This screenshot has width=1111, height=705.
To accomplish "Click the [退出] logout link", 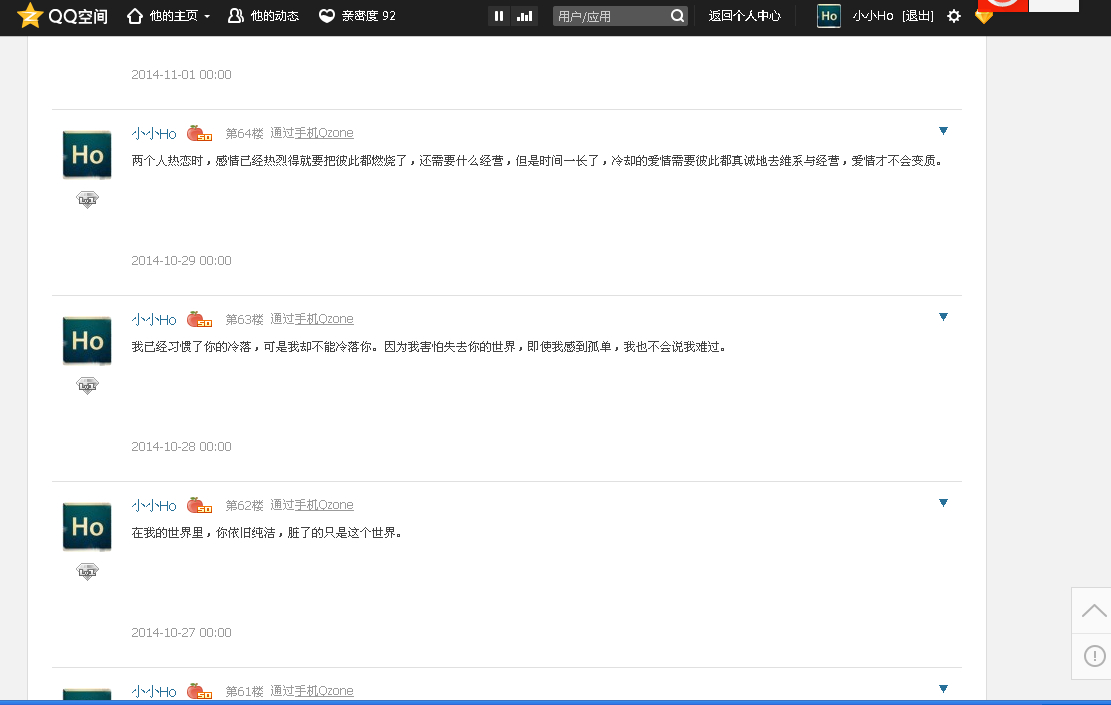I will click(x=918, y=16).
